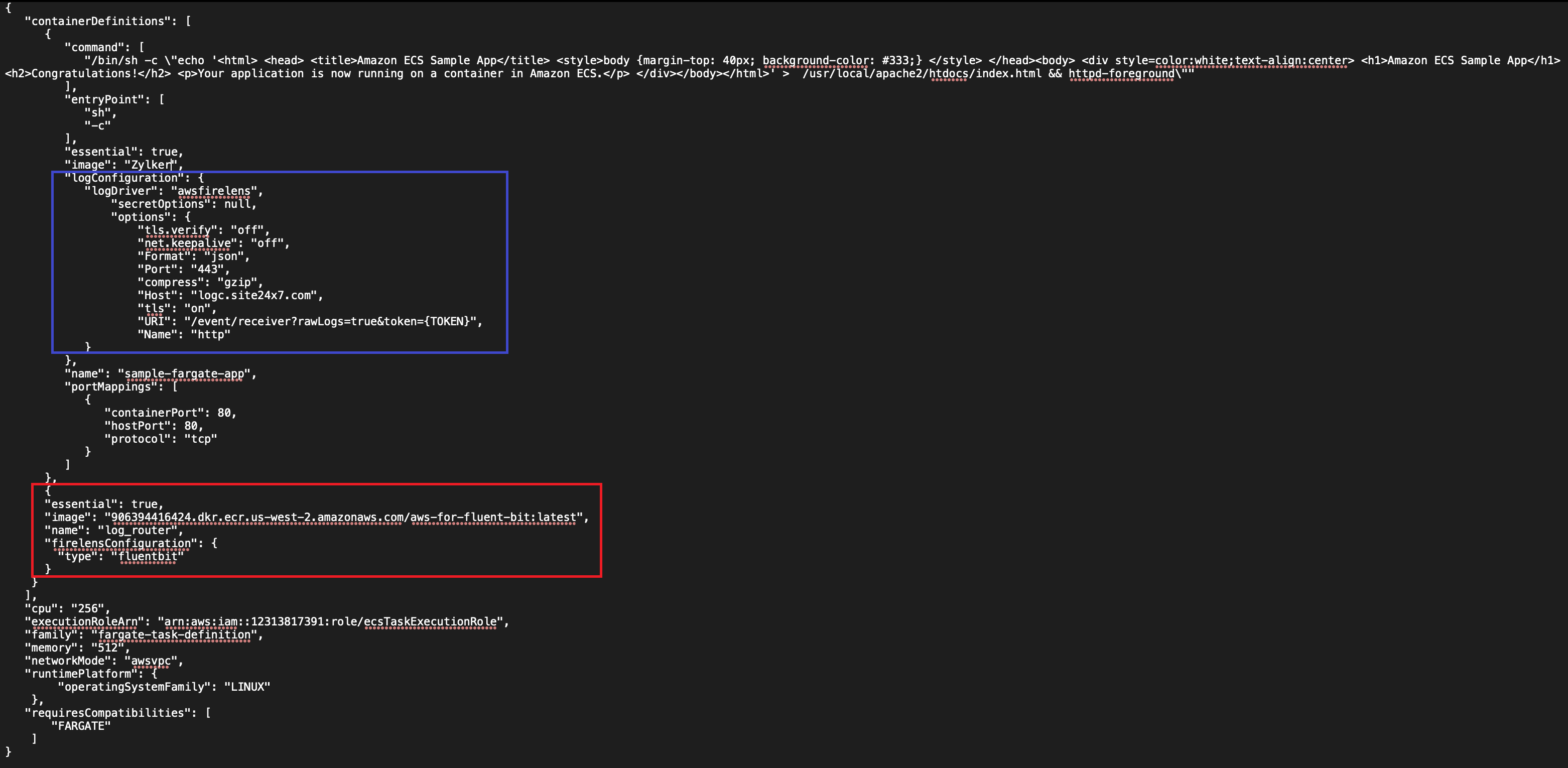
Task: Click the word "awsfirelens" log driver value
Action: pos(214,191)
